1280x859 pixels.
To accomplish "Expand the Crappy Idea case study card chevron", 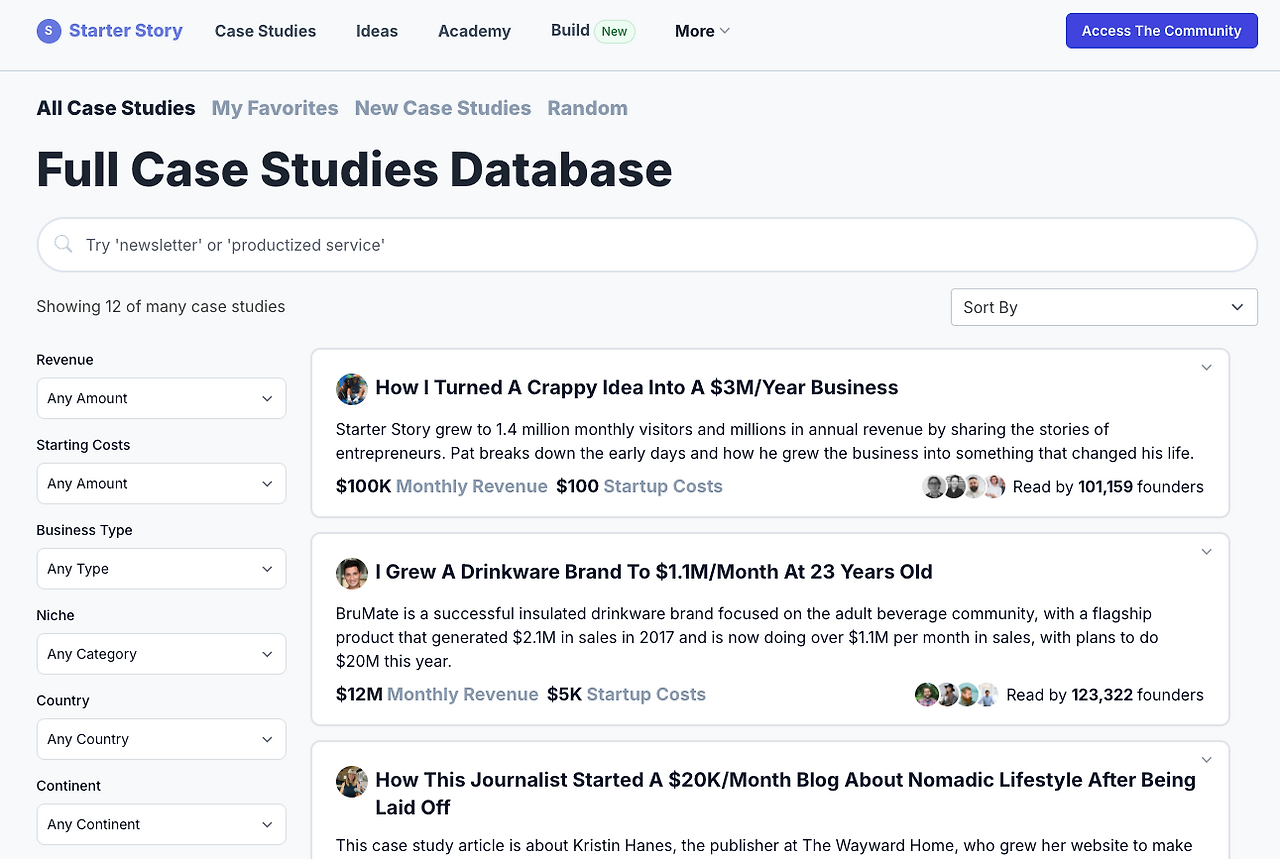I will (1206, 367).
